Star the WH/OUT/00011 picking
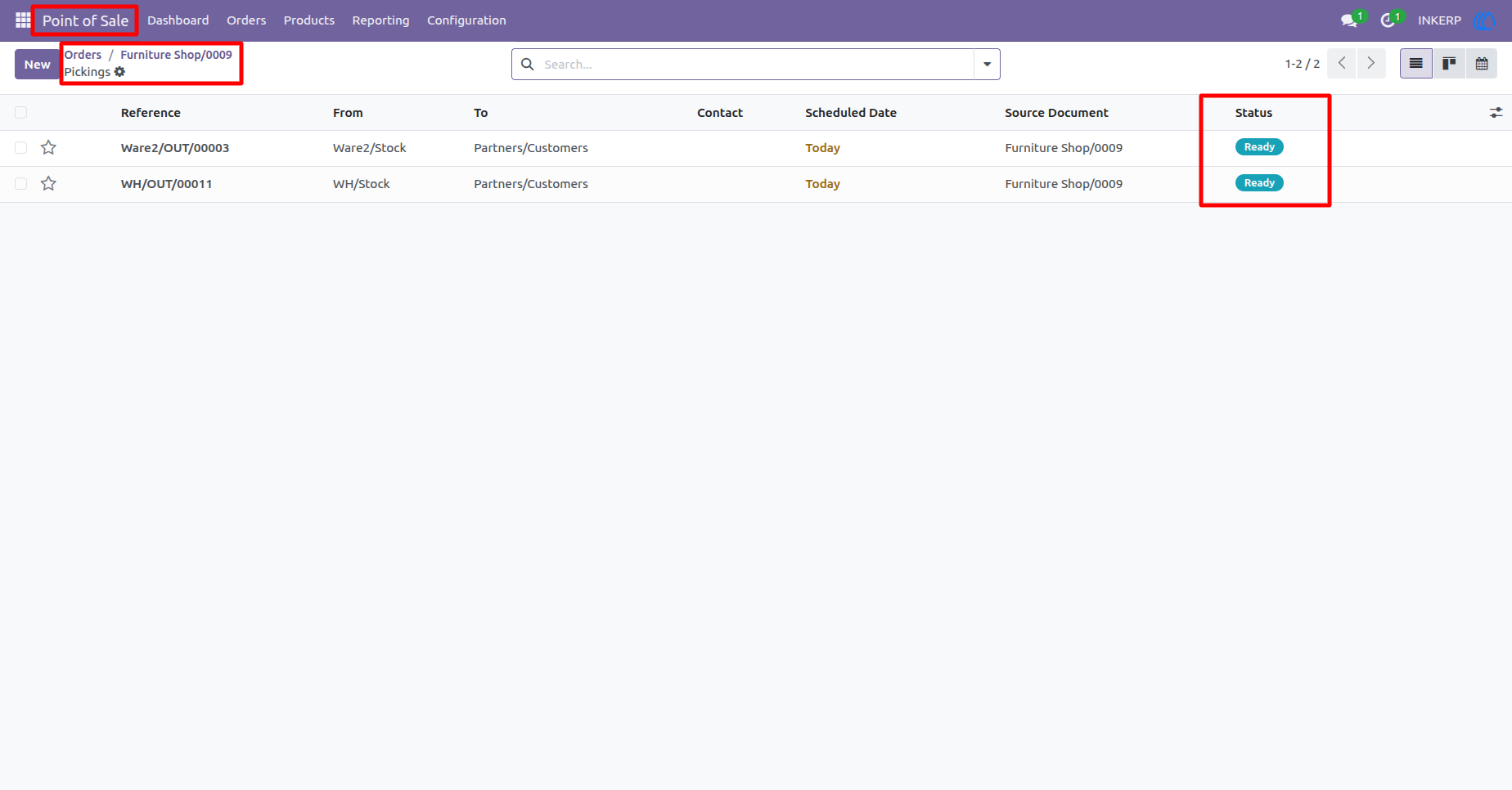 point(49,183)
